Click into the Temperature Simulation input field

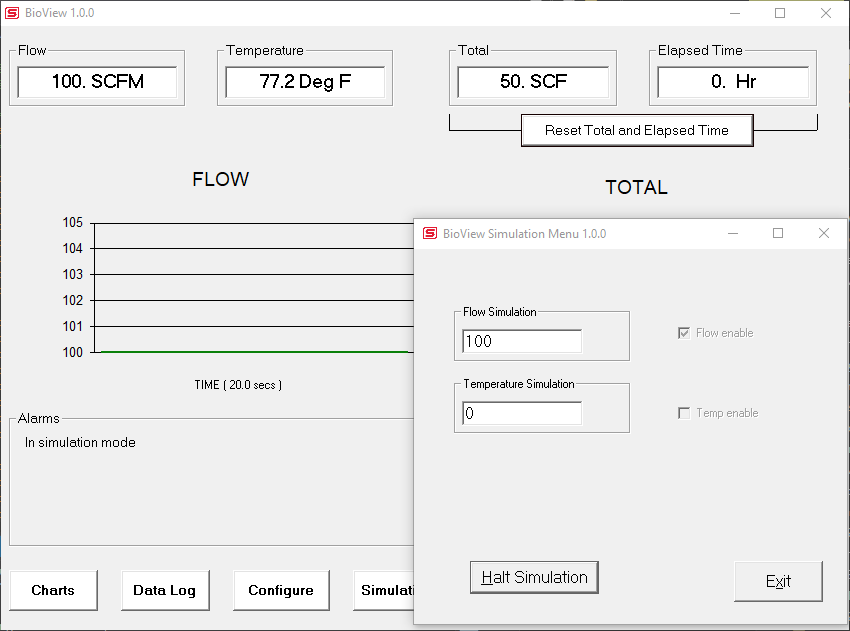[x=521, y=413]
